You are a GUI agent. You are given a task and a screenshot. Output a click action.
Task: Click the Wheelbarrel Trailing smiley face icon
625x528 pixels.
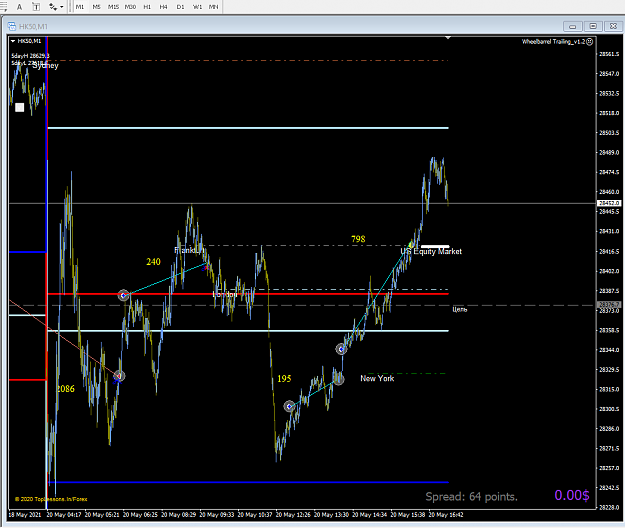pos(590,41)
